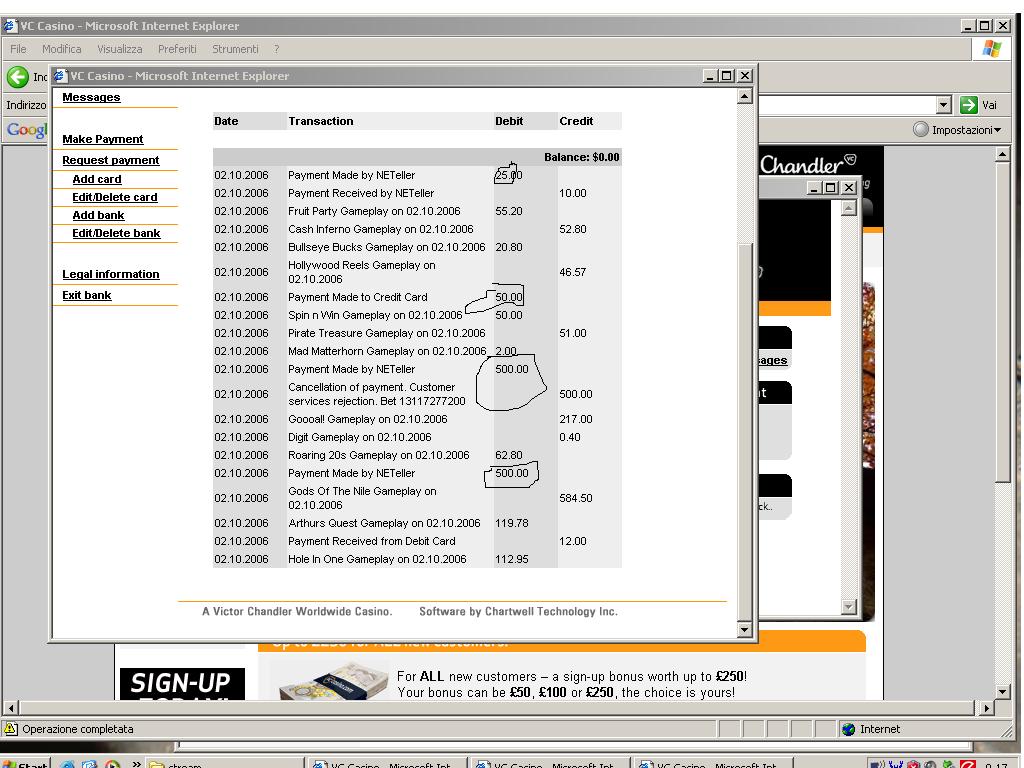This screenshot has width=1024, height=768.
Task: Open the Modifica menu
Action: click(x=61, y=49)
